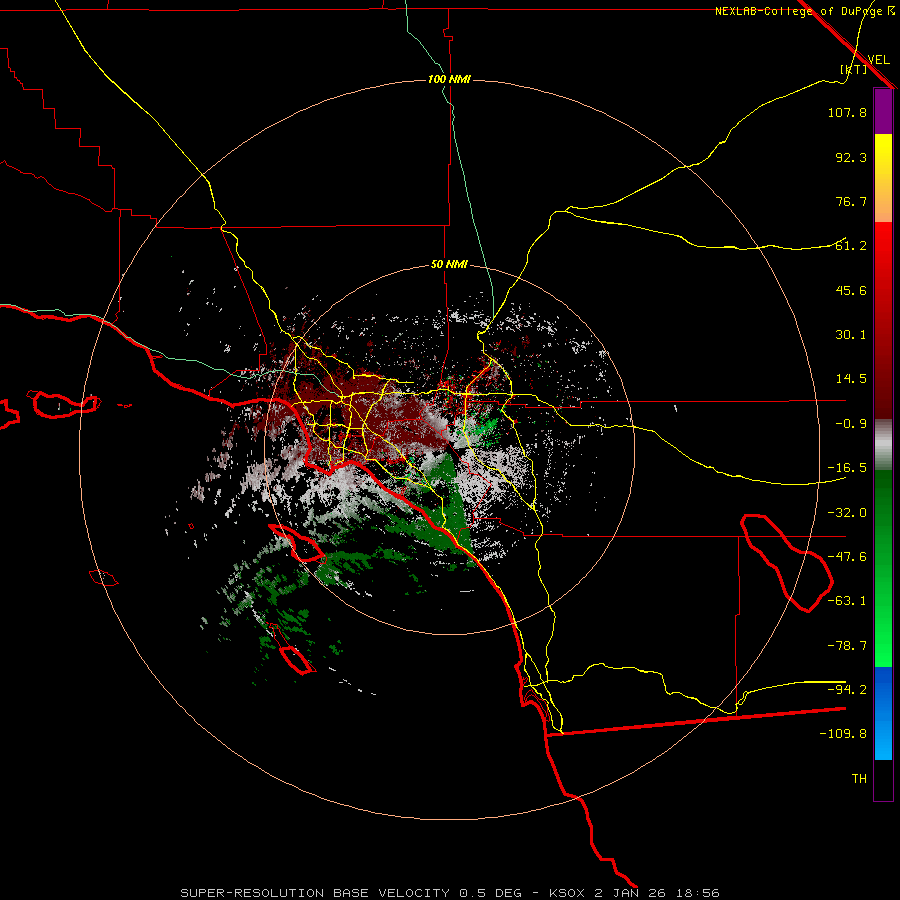Click the [KT] units label
The height and width of the screenshot is (900, 900).
point(853,69)
